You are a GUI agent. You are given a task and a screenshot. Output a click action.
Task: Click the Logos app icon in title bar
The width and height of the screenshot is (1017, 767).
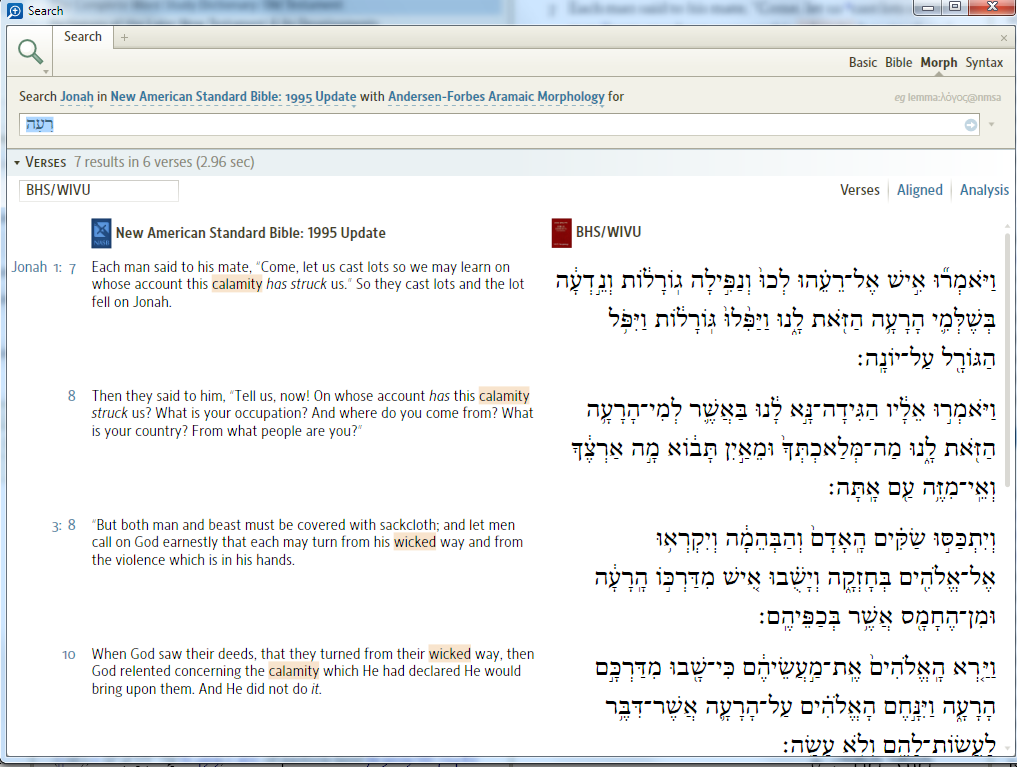(x=14, y=11)
